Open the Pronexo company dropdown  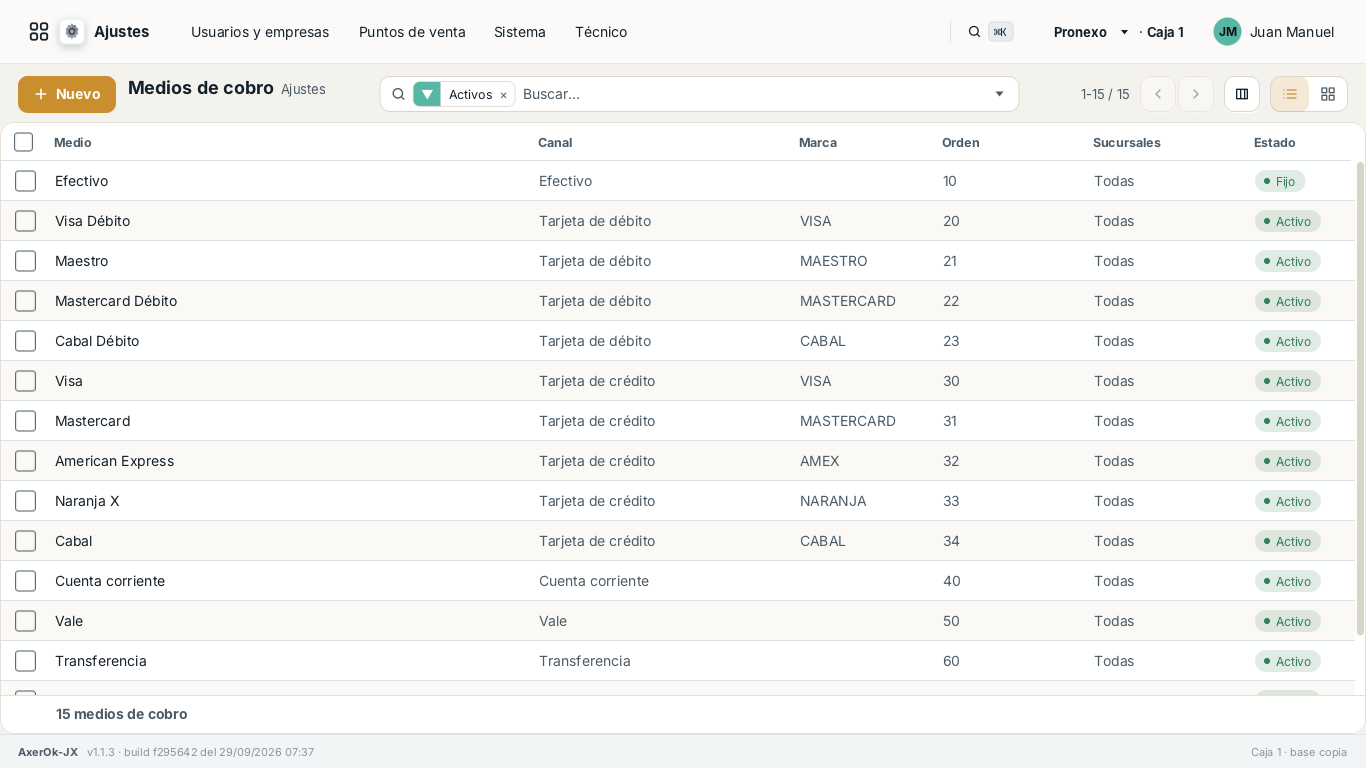[x=1091, y=32]
